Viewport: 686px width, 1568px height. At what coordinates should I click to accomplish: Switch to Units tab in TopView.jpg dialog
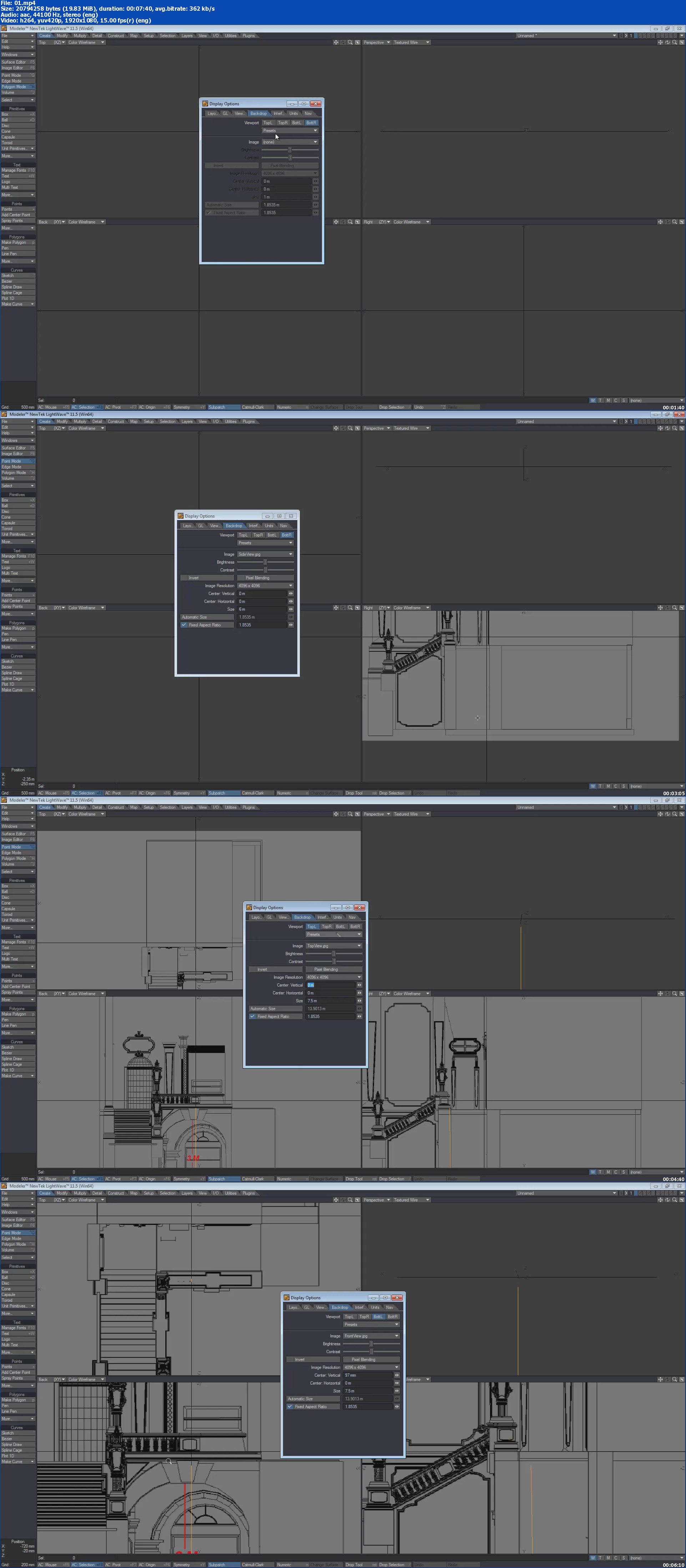coord(337,917)
